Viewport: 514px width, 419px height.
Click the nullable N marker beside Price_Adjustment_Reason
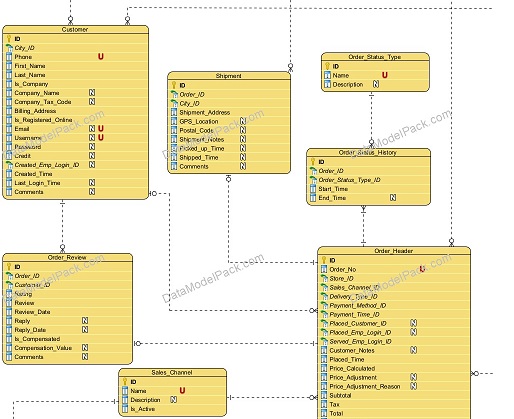tap(413, 386)
